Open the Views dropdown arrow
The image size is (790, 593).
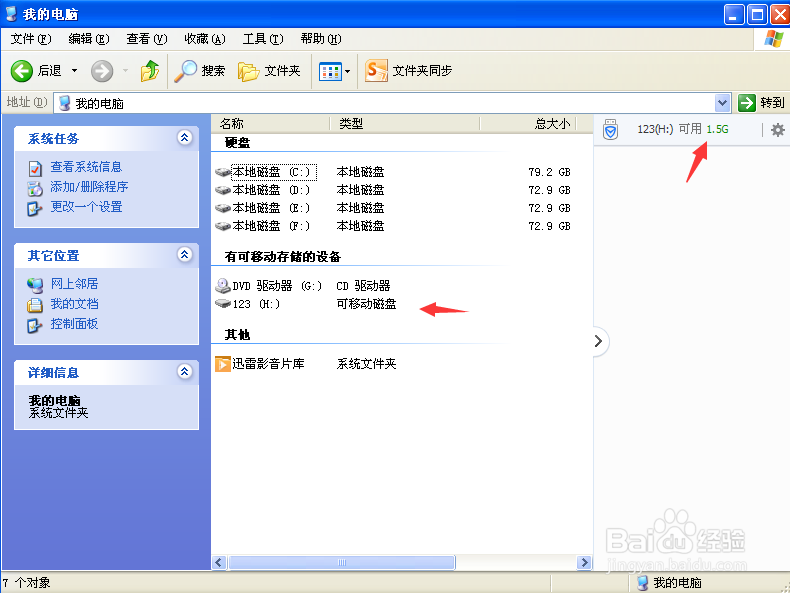tap(347, 72)
